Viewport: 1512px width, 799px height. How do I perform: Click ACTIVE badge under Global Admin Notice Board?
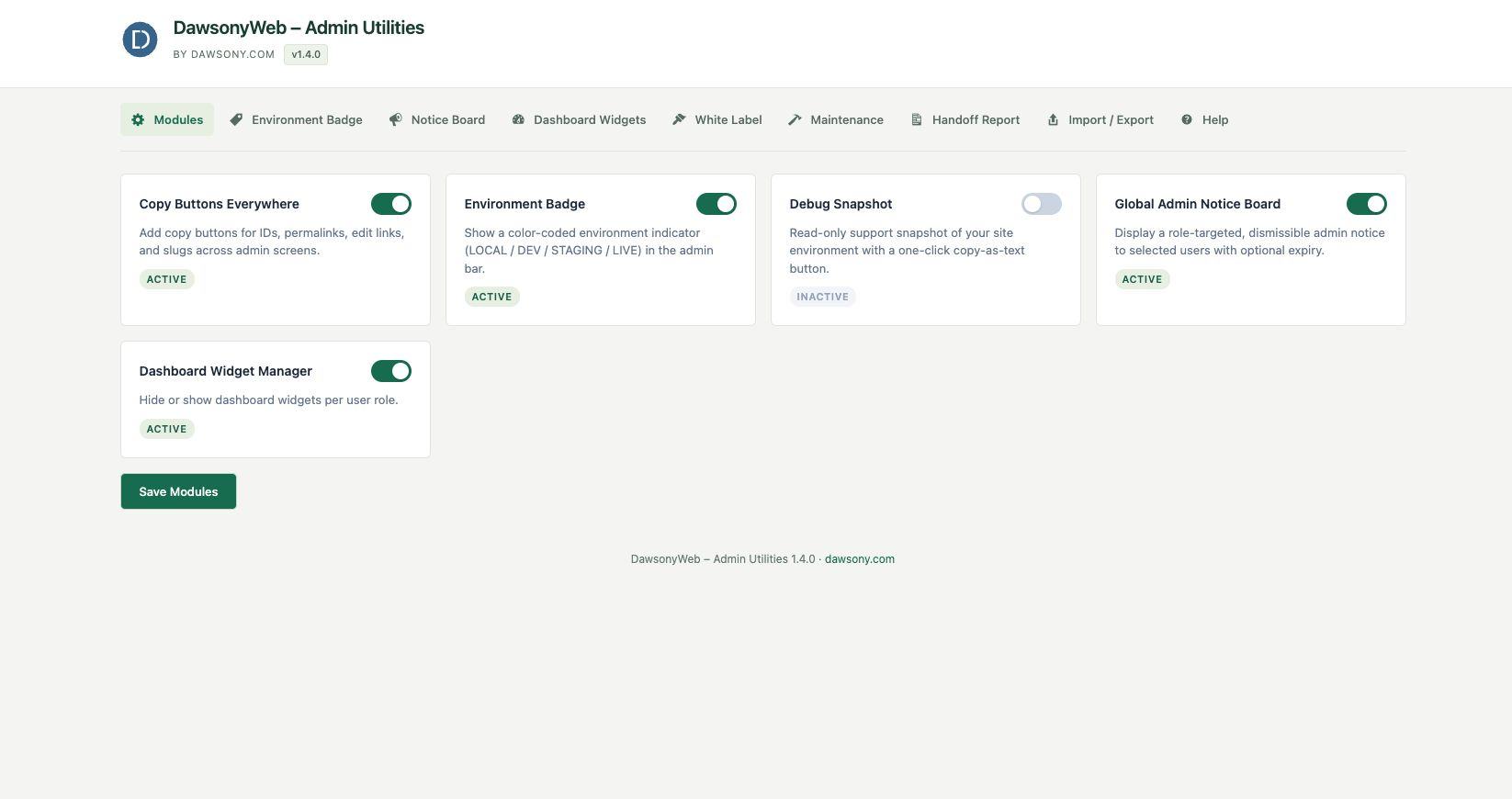[1142, 279]
